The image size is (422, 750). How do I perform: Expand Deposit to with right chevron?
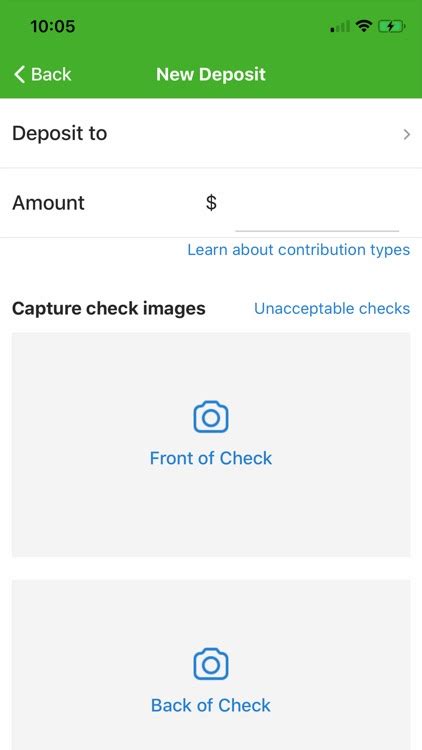point(407,134)
